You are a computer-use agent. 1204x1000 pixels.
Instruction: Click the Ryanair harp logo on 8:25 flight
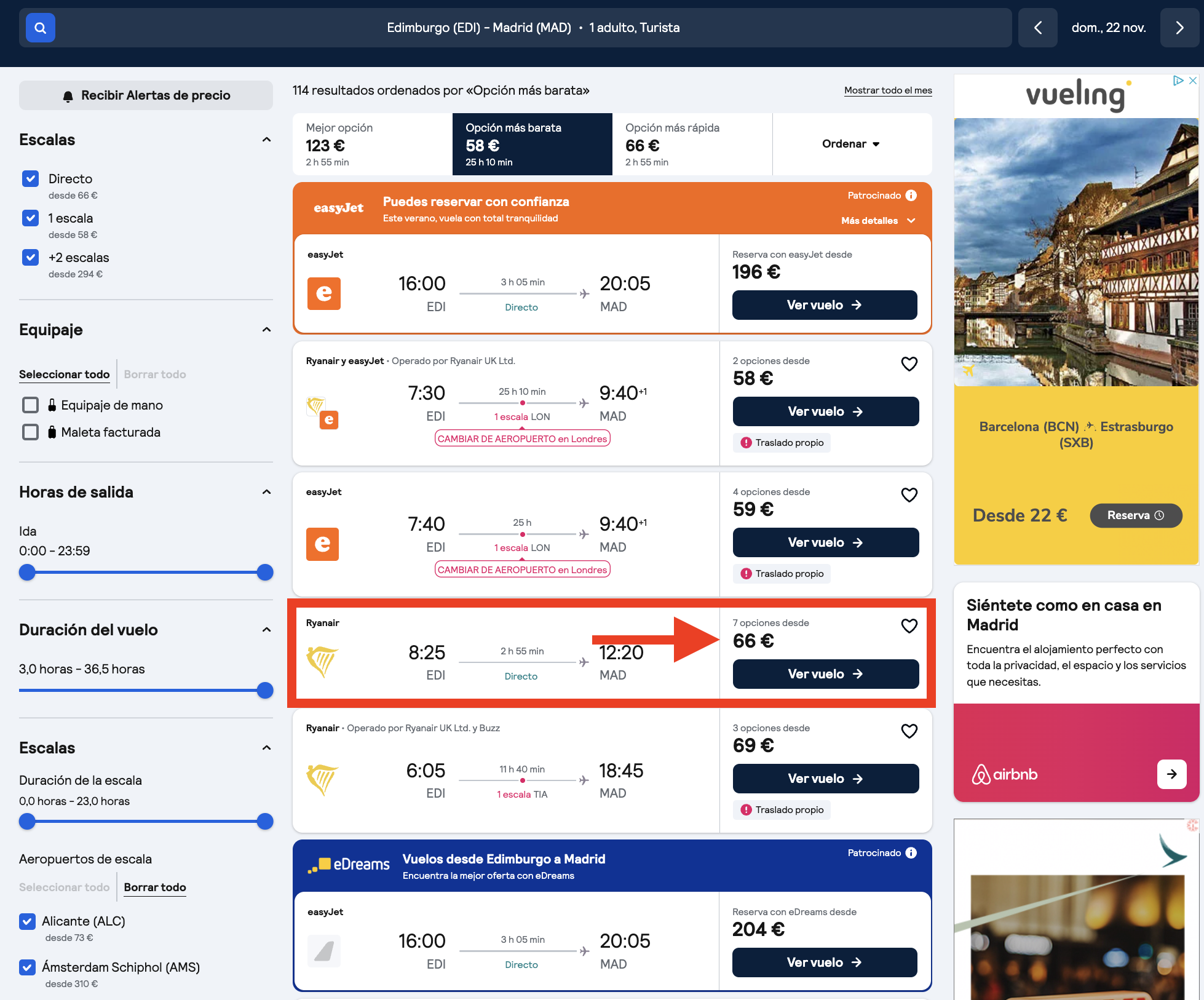(x=322, y=662)
